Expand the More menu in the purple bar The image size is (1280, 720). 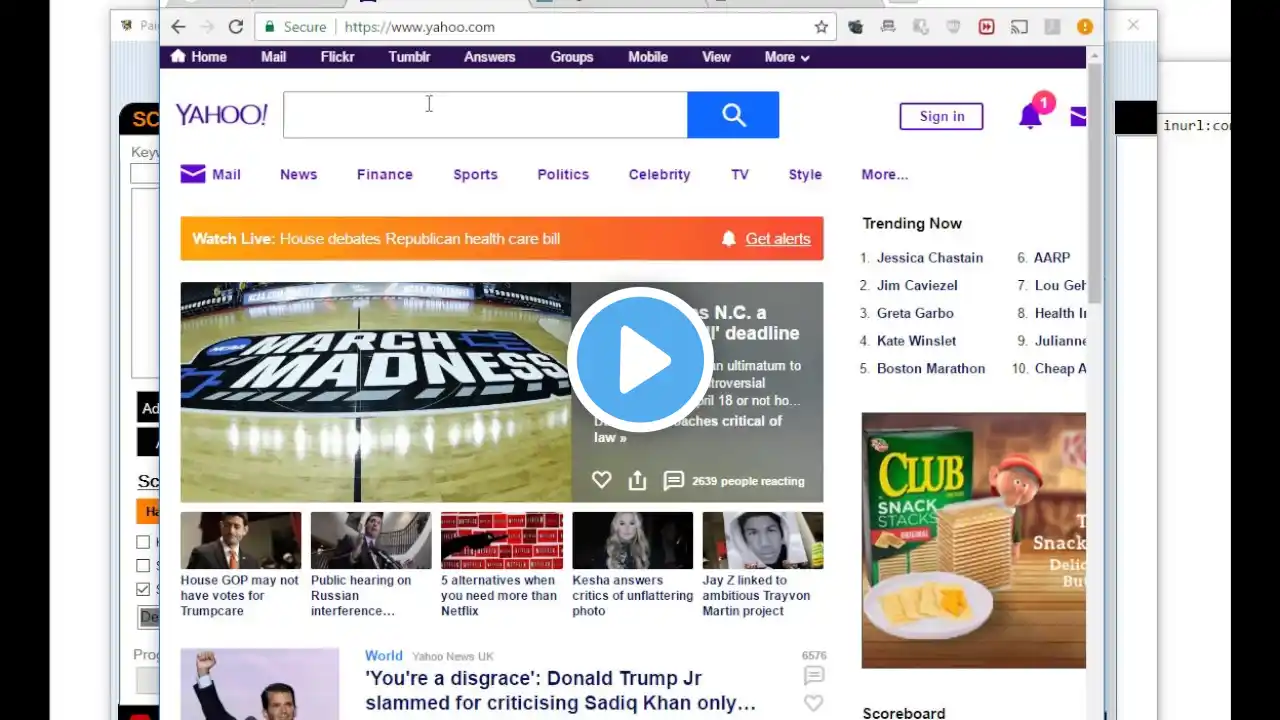click(787, 57)
